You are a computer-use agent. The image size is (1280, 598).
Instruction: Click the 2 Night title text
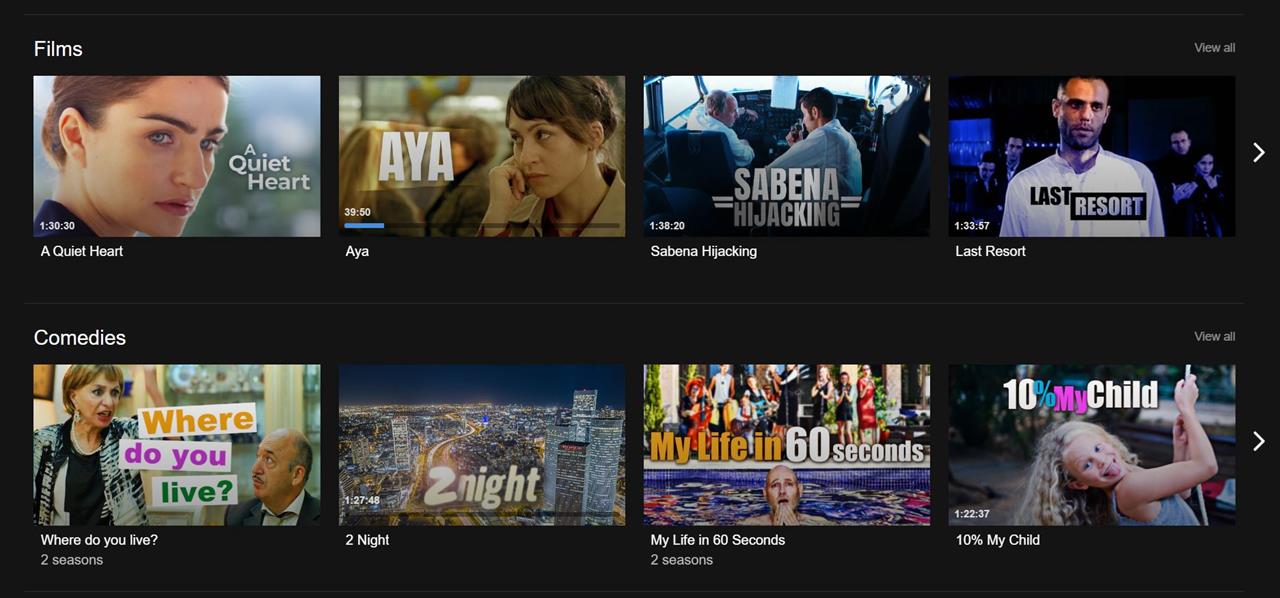pyautogui.click(x=368, y=540)
